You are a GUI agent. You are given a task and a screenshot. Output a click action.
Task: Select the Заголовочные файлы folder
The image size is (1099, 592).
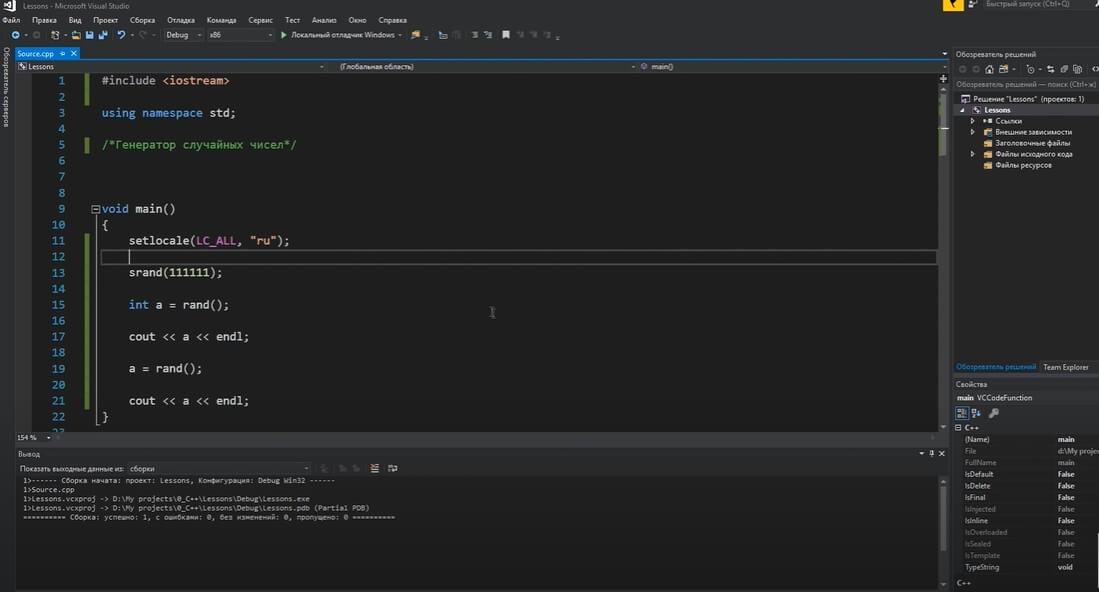tap(1032, 143)
